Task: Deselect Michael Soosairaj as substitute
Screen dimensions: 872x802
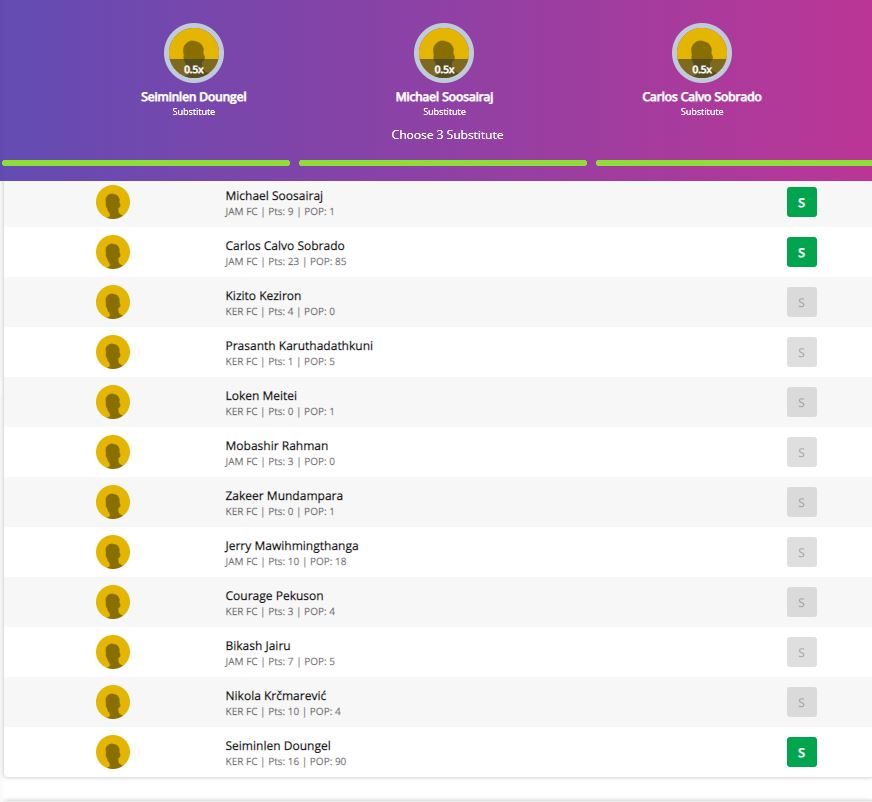Action: (801, 202)
